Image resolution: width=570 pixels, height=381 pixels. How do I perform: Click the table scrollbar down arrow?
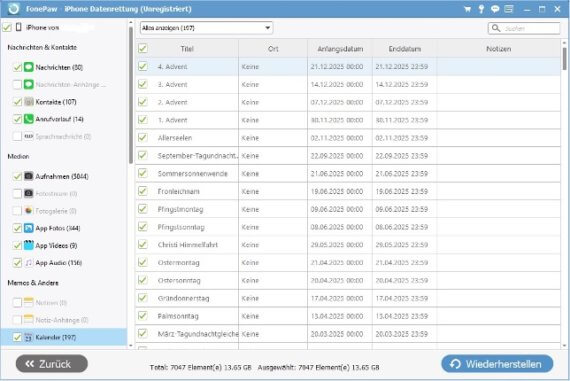(564, 345)
